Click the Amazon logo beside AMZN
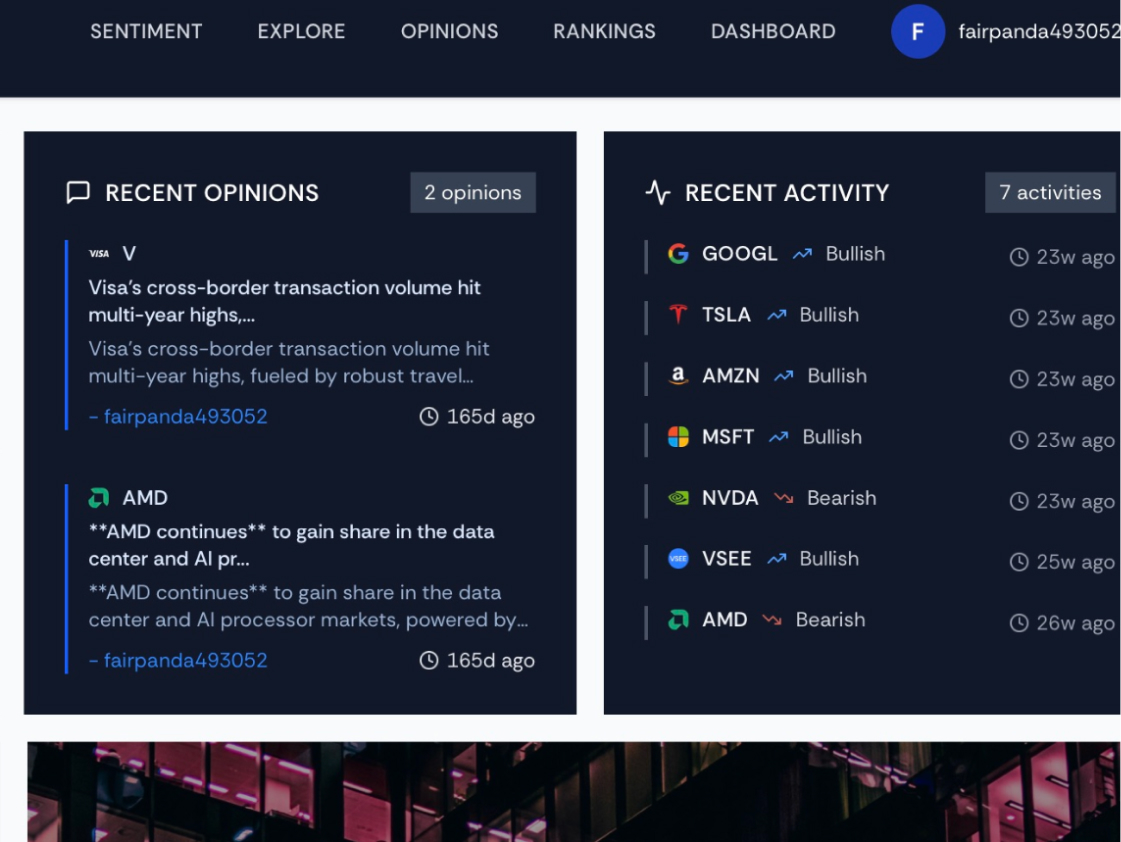The height and width of the screenshot is (842, 1121). tap(679, 376)
